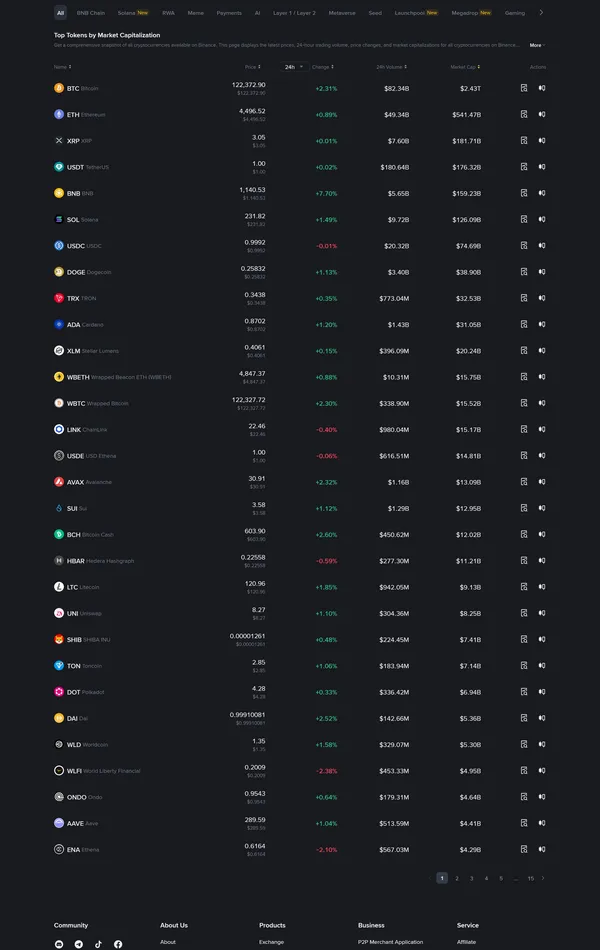Select the Ethereum coin icon
Viewport: 600px width, 950px height.
[58, 114]
